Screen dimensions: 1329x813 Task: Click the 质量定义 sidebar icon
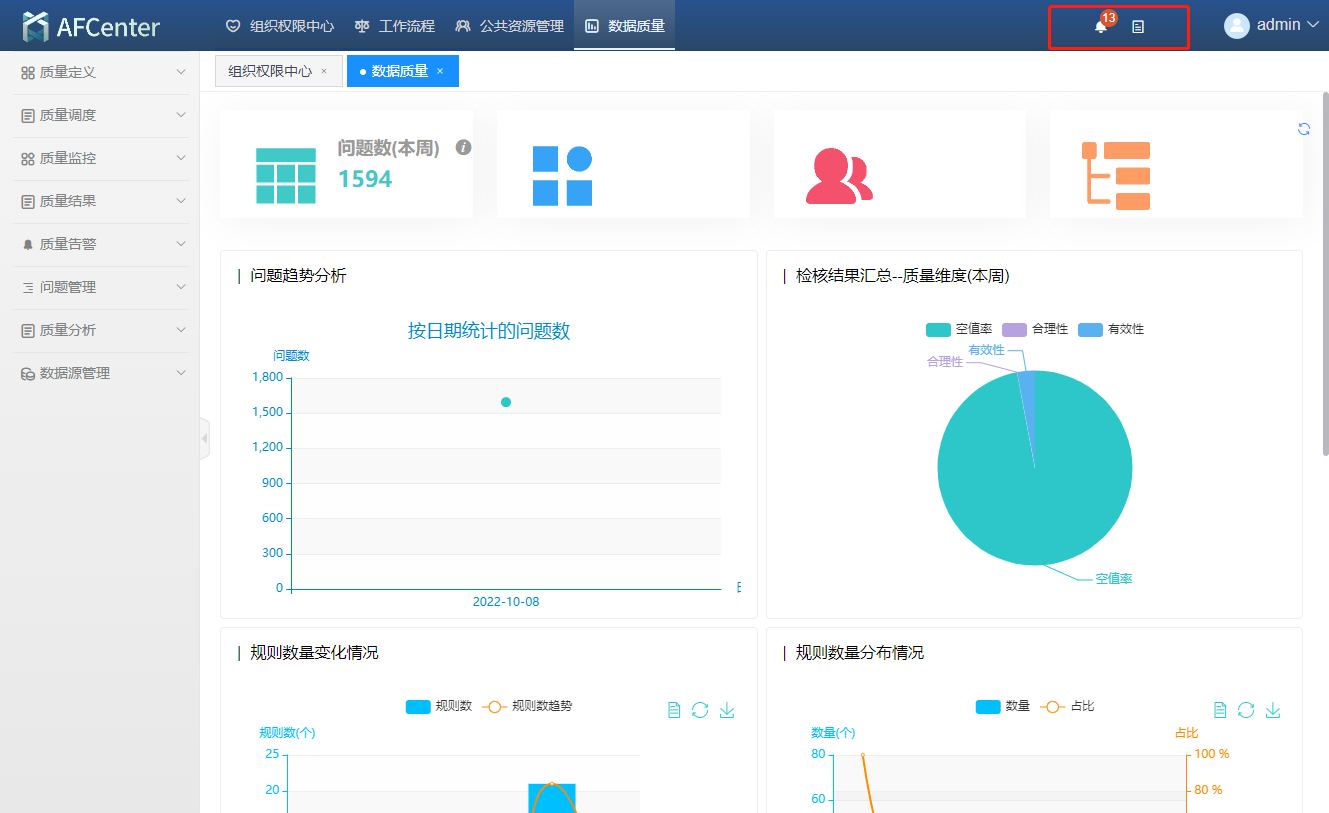tap(28, 73)
